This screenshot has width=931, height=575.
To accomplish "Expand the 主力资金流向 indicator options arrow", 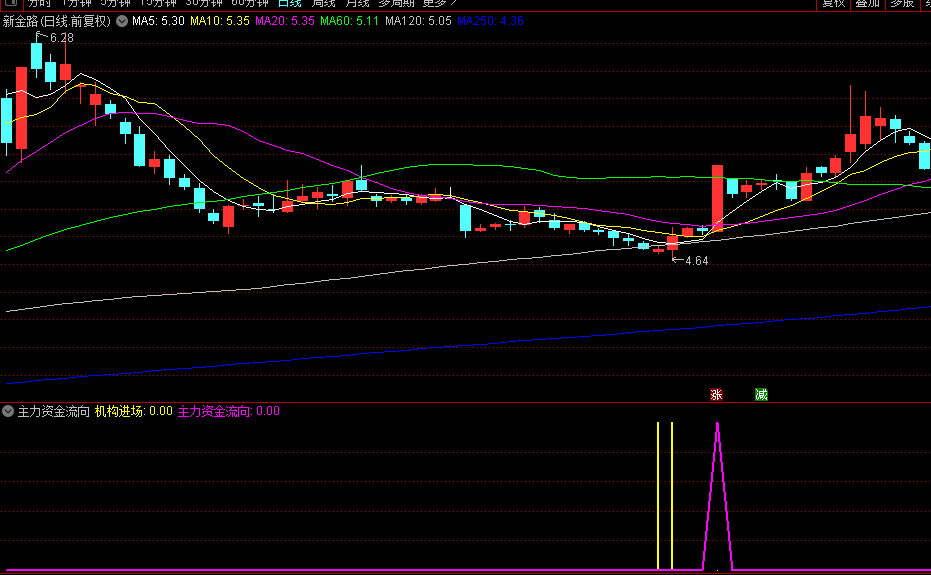I will coord(8,411).
